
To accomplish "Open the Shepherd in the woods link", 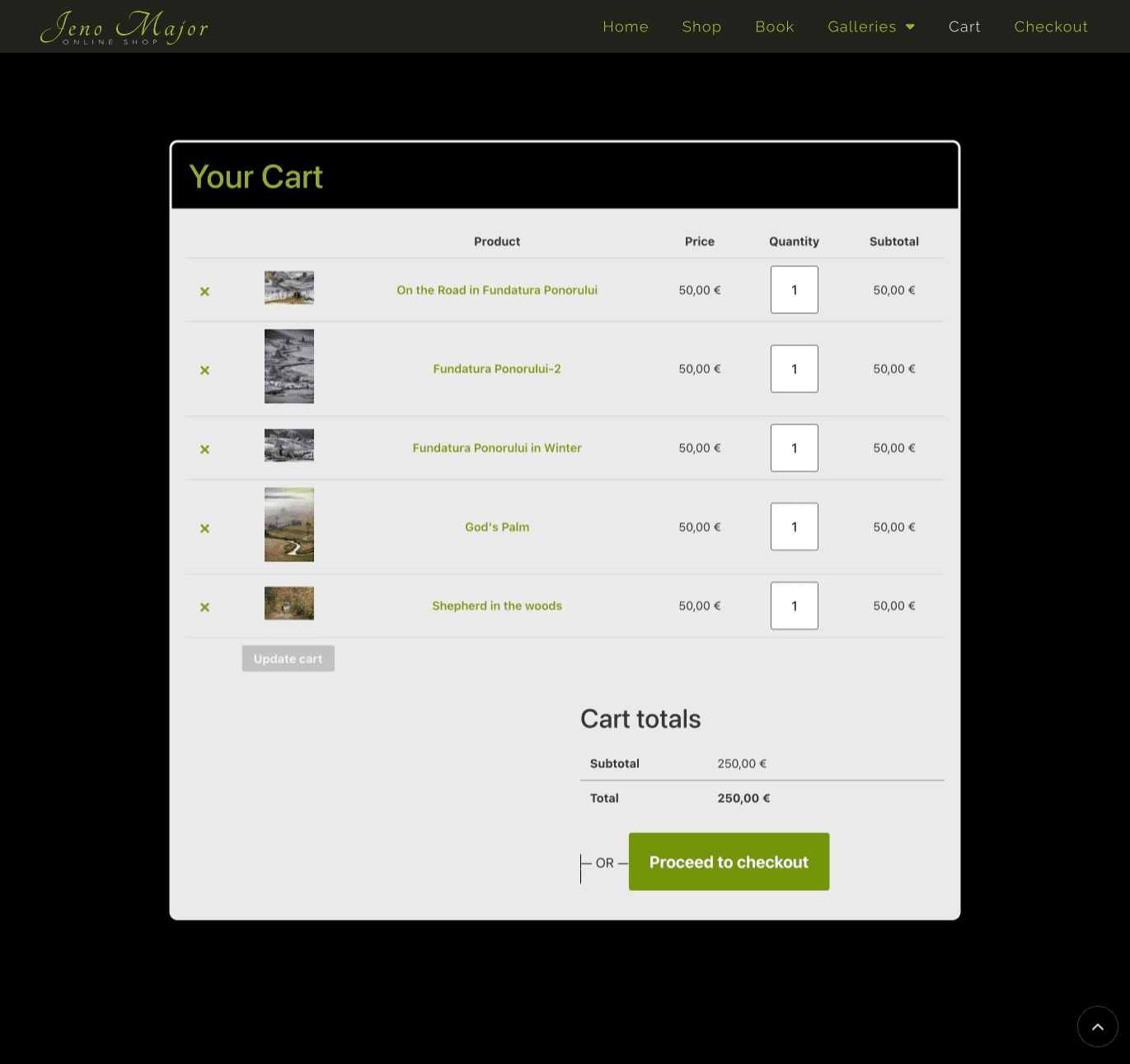I will [x=496, y=606].
